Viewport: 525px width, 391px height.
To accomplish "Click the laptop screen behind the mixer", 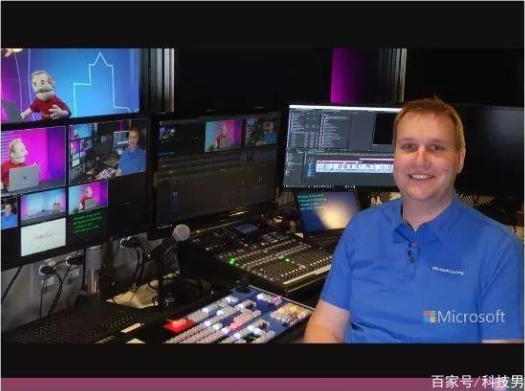I will tap(328, 213).
